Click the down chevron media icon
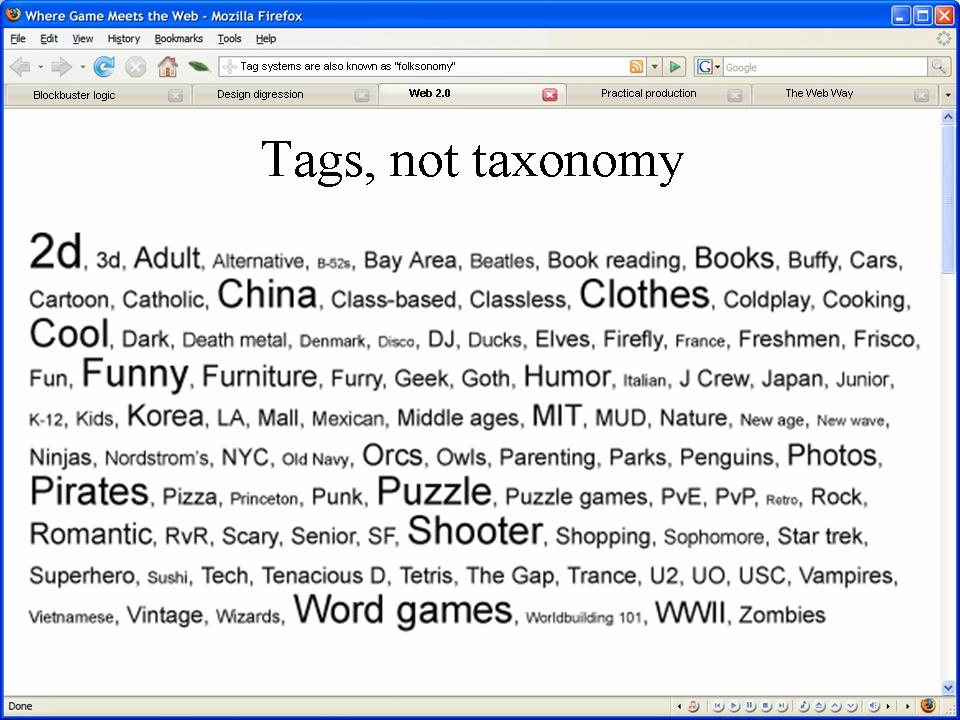The width and height of the screenshot is (960, 720). pos(851,706)
